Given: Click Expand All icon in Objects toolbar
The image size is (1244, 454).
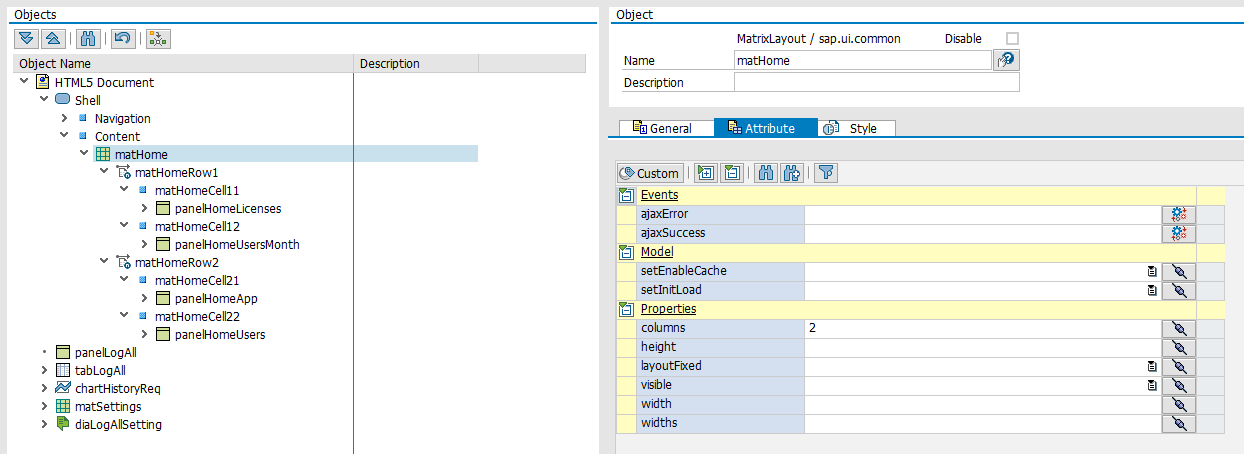Looking at the screenshot, I should [26, 38].
